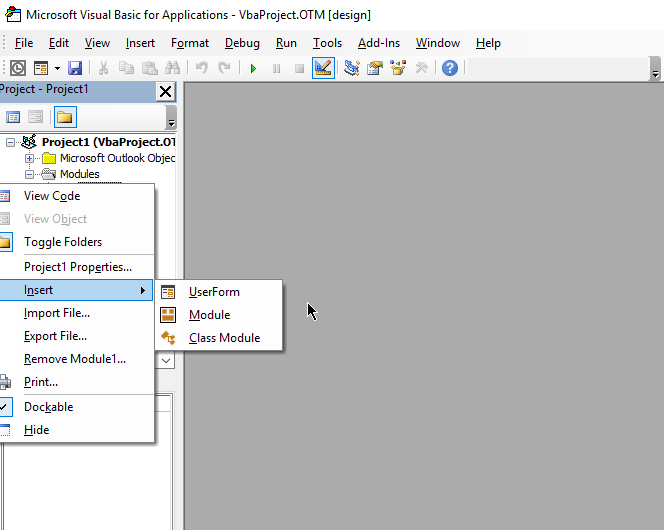The image size is (664, 530).
Task: Insert a Class Module from the submenu
Action: [219, 338]
